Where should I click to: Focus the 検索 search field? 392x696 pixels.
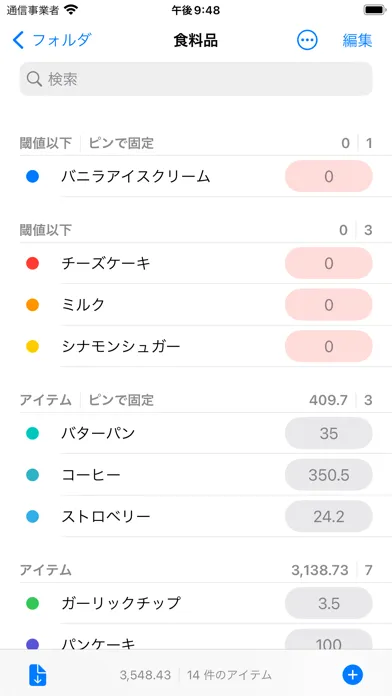pos(196,79)
